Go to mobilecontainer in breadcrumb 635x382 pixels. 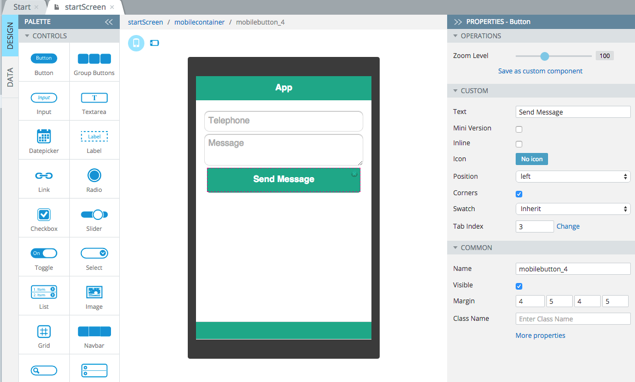[199, 22]
